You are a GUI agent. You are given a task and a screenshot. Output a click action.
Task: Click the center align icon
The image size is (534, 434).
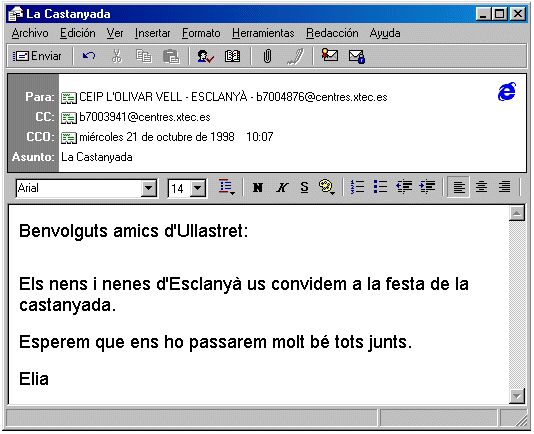pos(482,187)
